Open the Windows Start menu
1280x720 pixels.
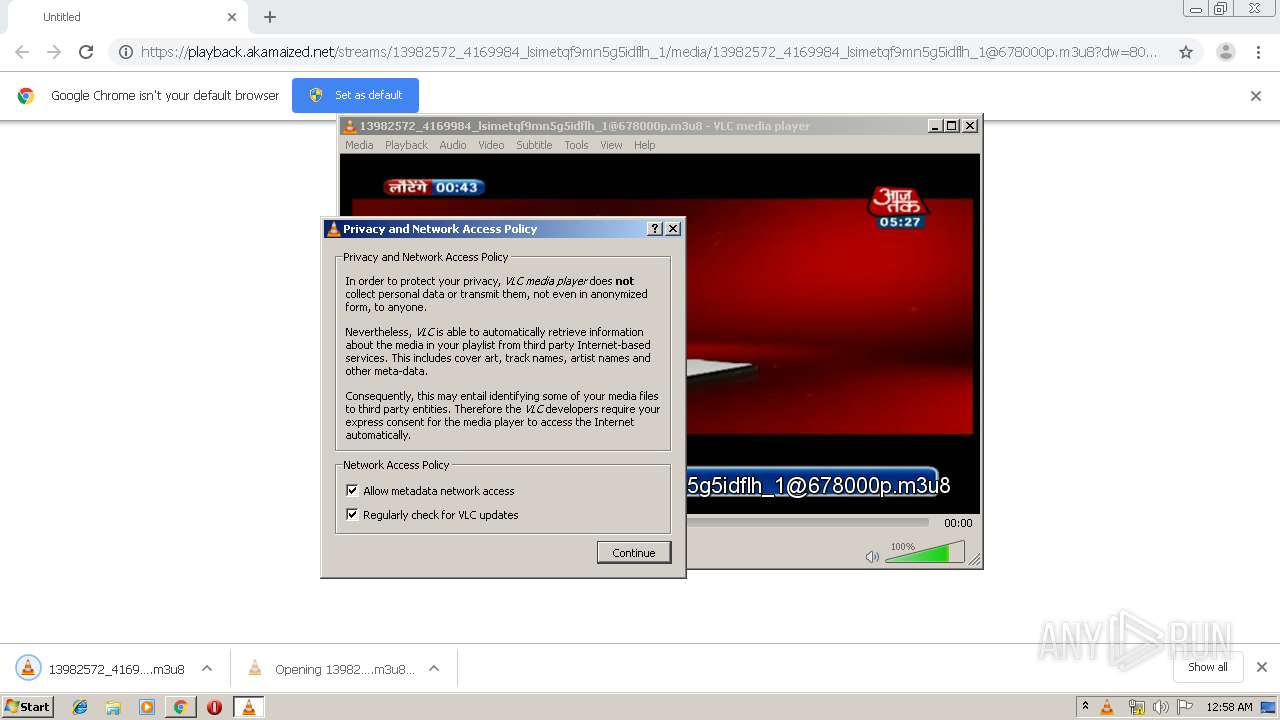click(28, 707)
